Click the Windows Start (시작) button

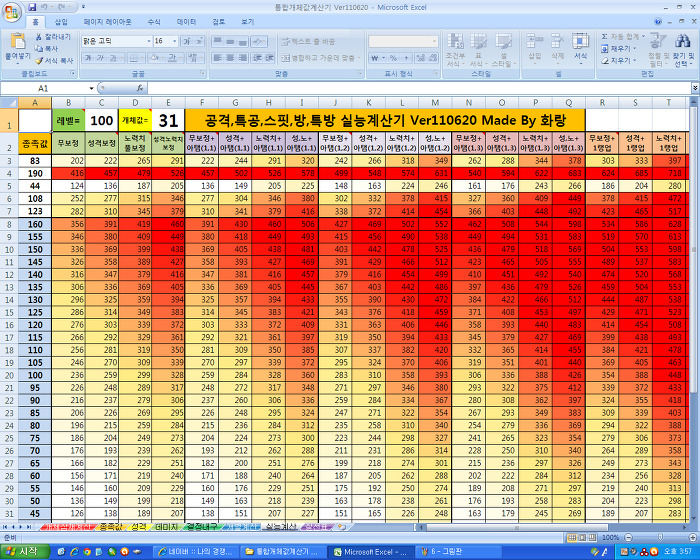click(x=22, y=551)
